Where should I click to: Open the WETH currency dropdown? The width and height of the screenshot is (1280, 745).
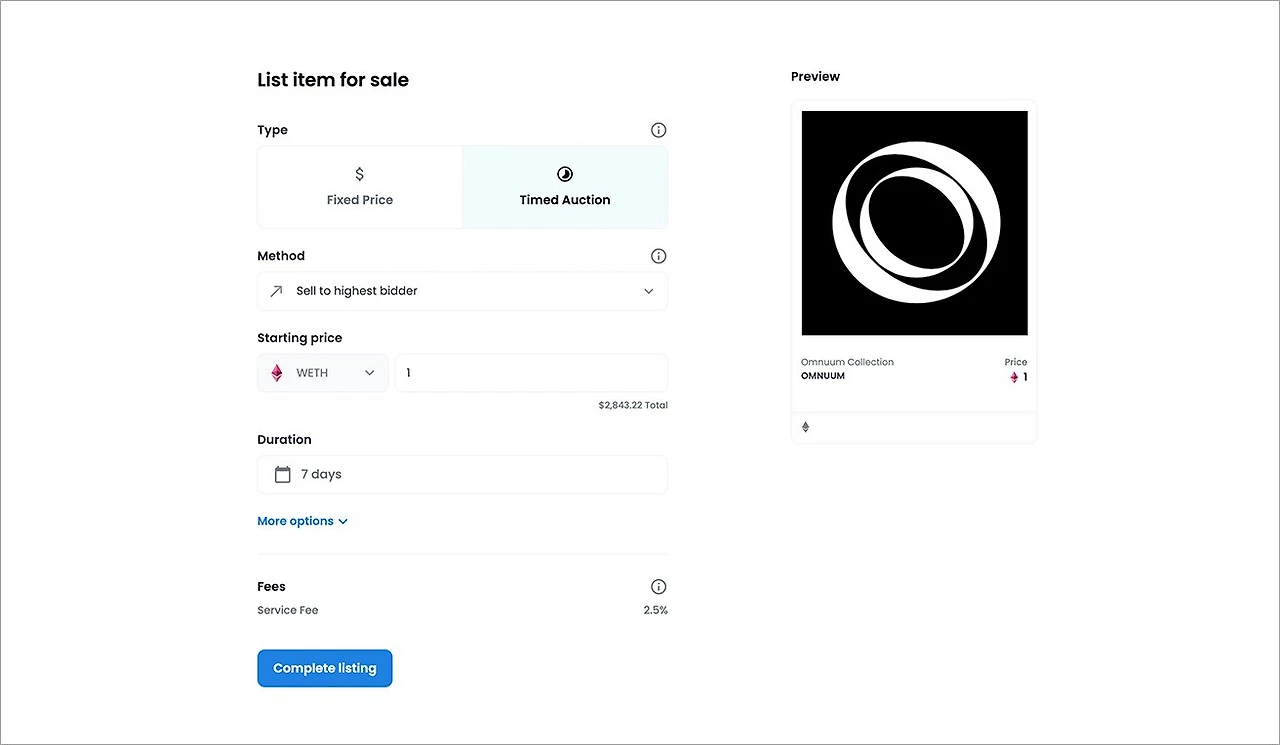point(323,373)
